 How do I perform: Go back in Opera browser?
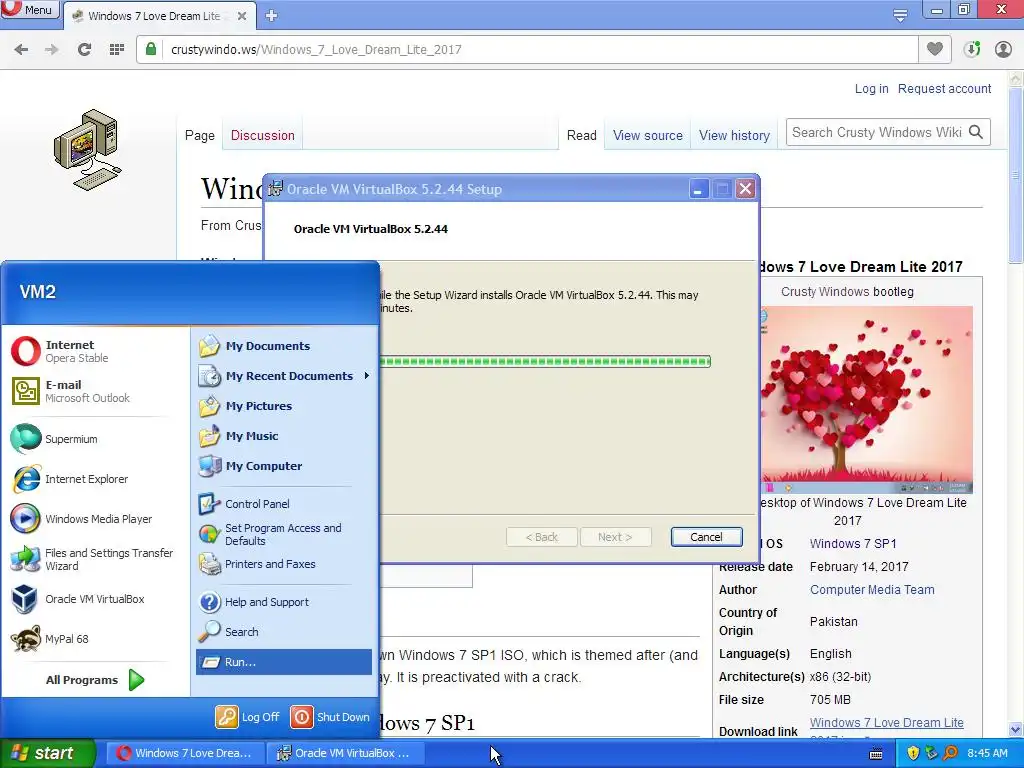[x=21, y=50]
